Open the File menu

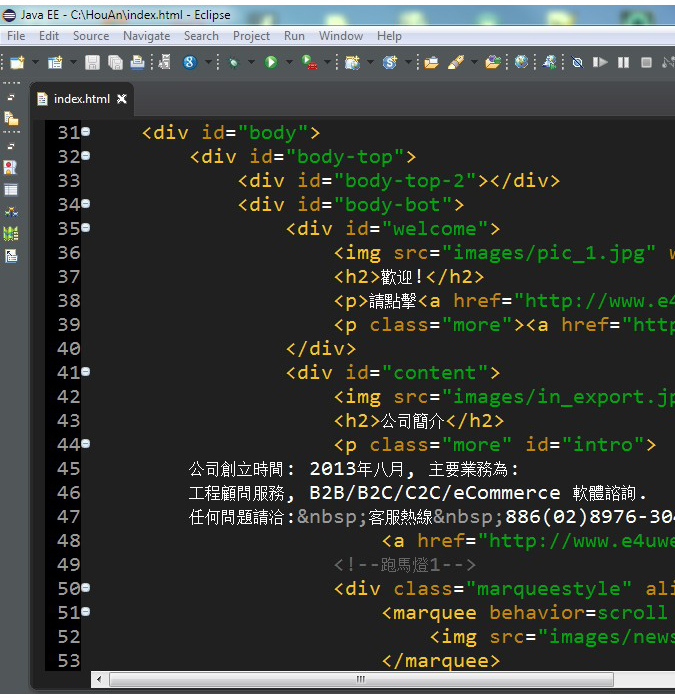tap(16, 36)
